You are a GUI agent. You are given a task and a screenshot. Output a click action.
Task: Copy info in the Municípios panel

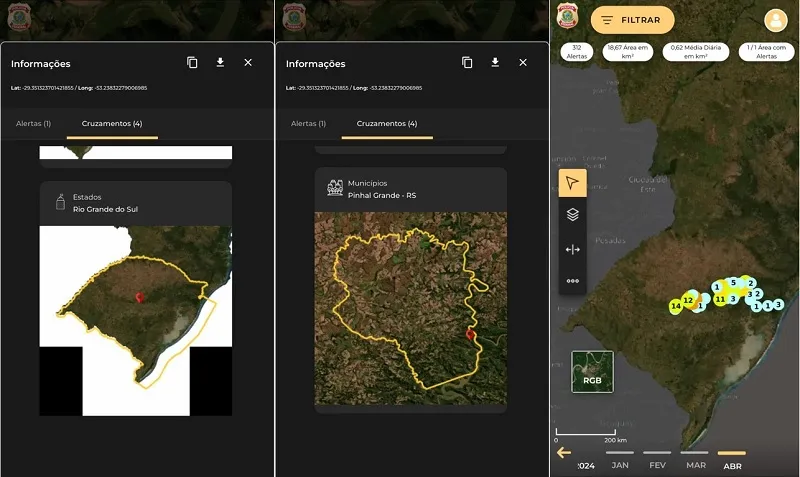point(467,63)
